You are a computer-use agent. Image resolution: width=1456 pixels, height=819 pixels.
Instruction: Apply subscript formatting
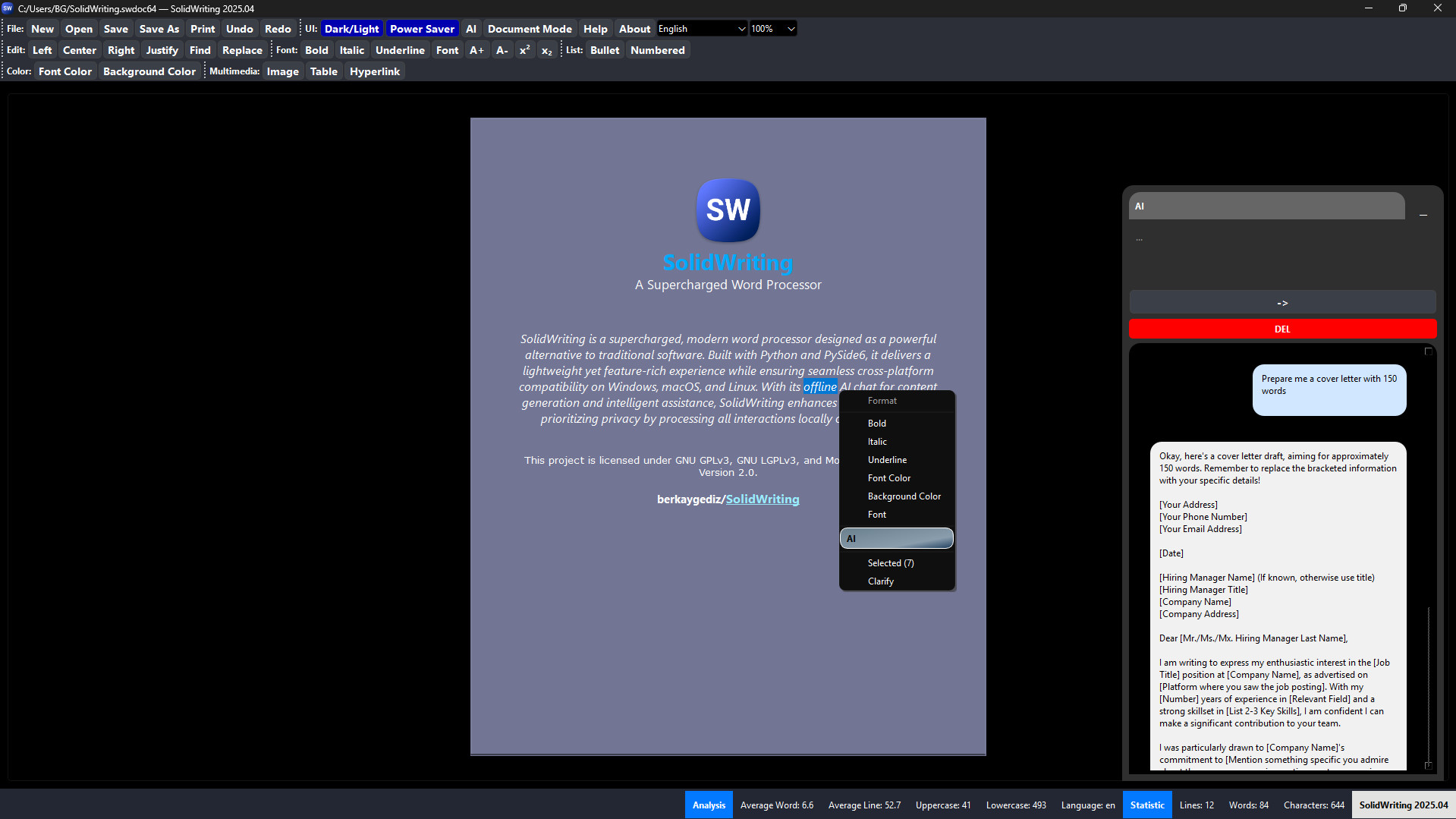(x=546, y=50)
